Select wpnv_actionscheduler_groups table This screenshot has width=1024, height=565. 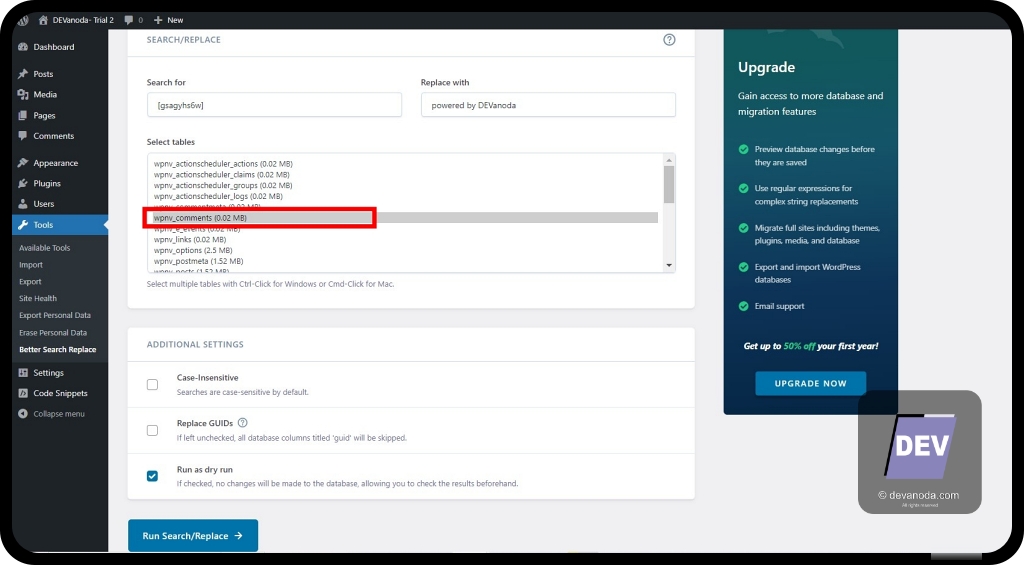tap(223, 186)
